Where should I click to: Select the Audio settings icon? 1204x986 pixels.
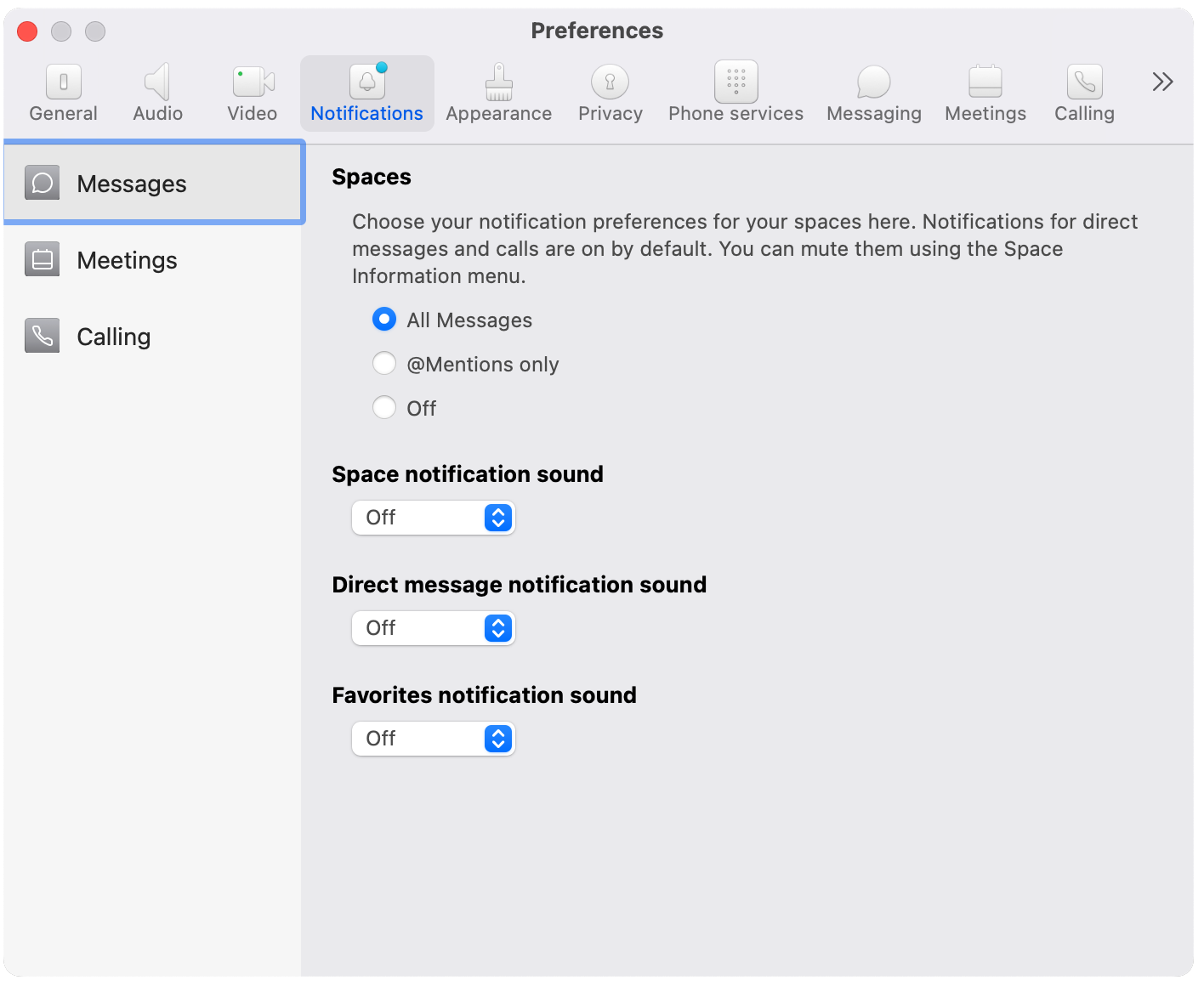pos(157,92)
